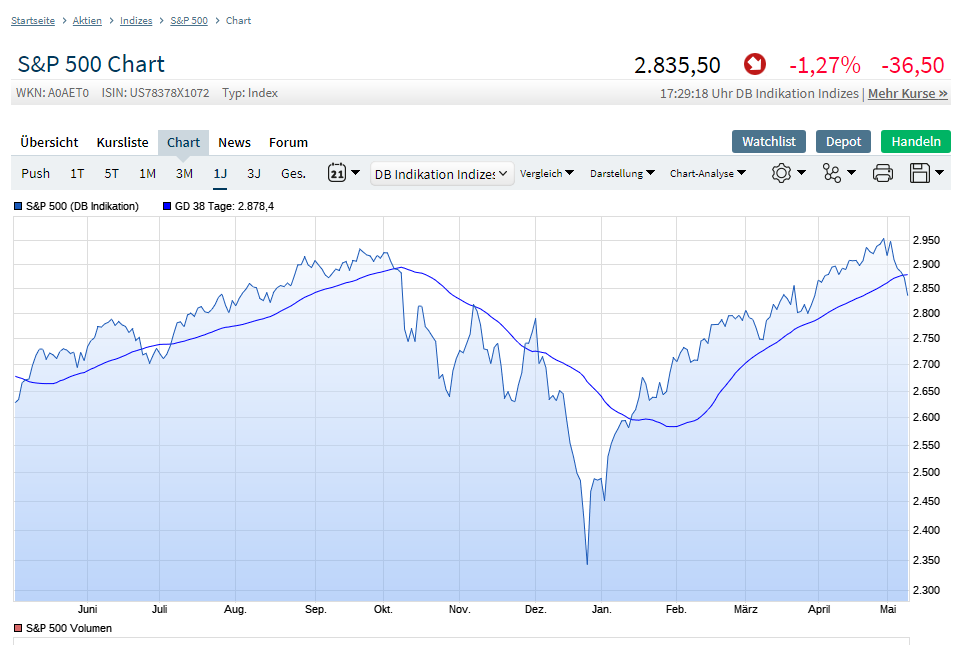This screenshot has height=645, width=961.
Task: Click the April x-axis label
Action: (x=819, y=609)
